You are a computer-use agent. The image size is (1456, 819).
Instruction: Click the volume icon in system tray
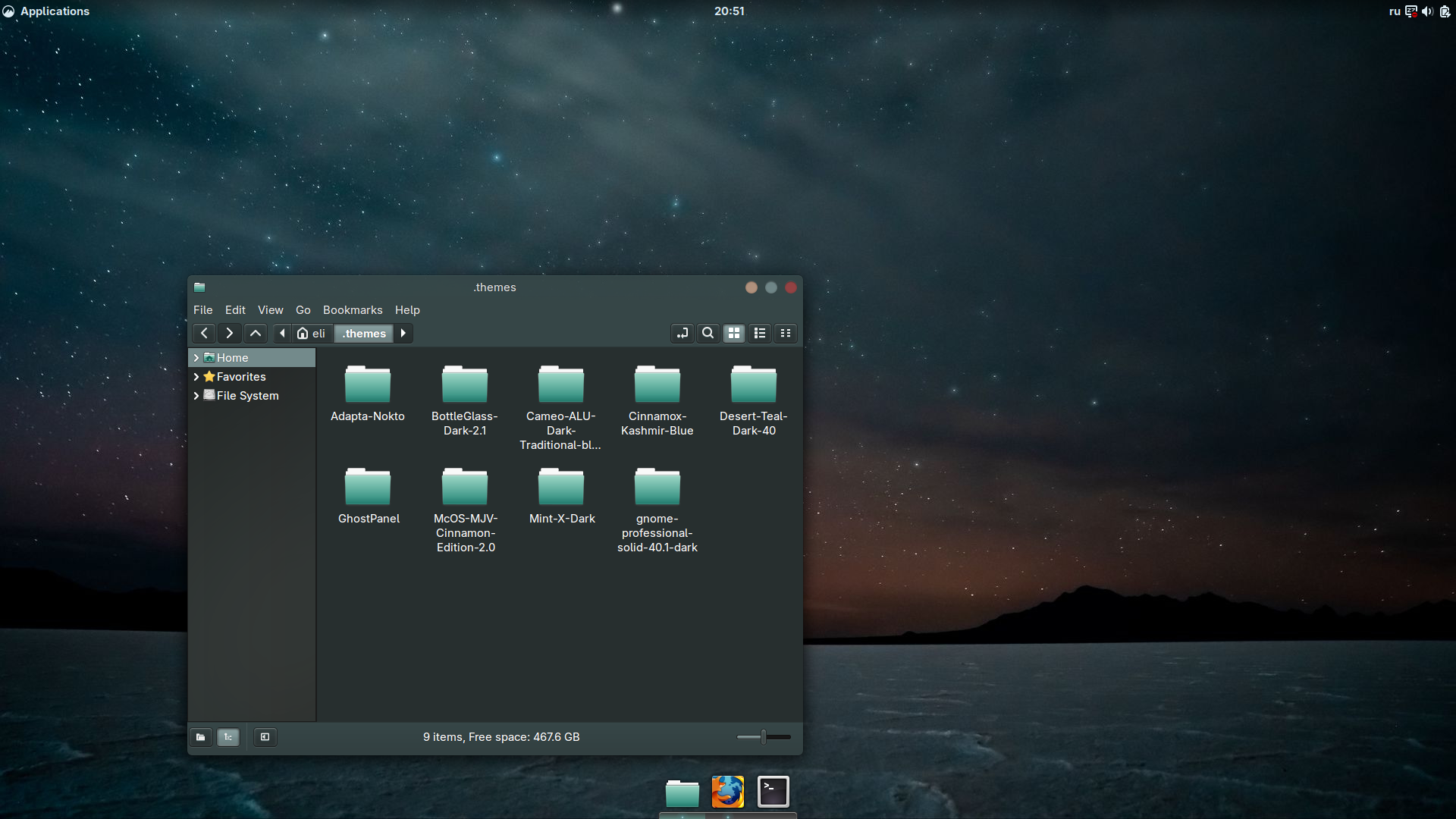1427,11
